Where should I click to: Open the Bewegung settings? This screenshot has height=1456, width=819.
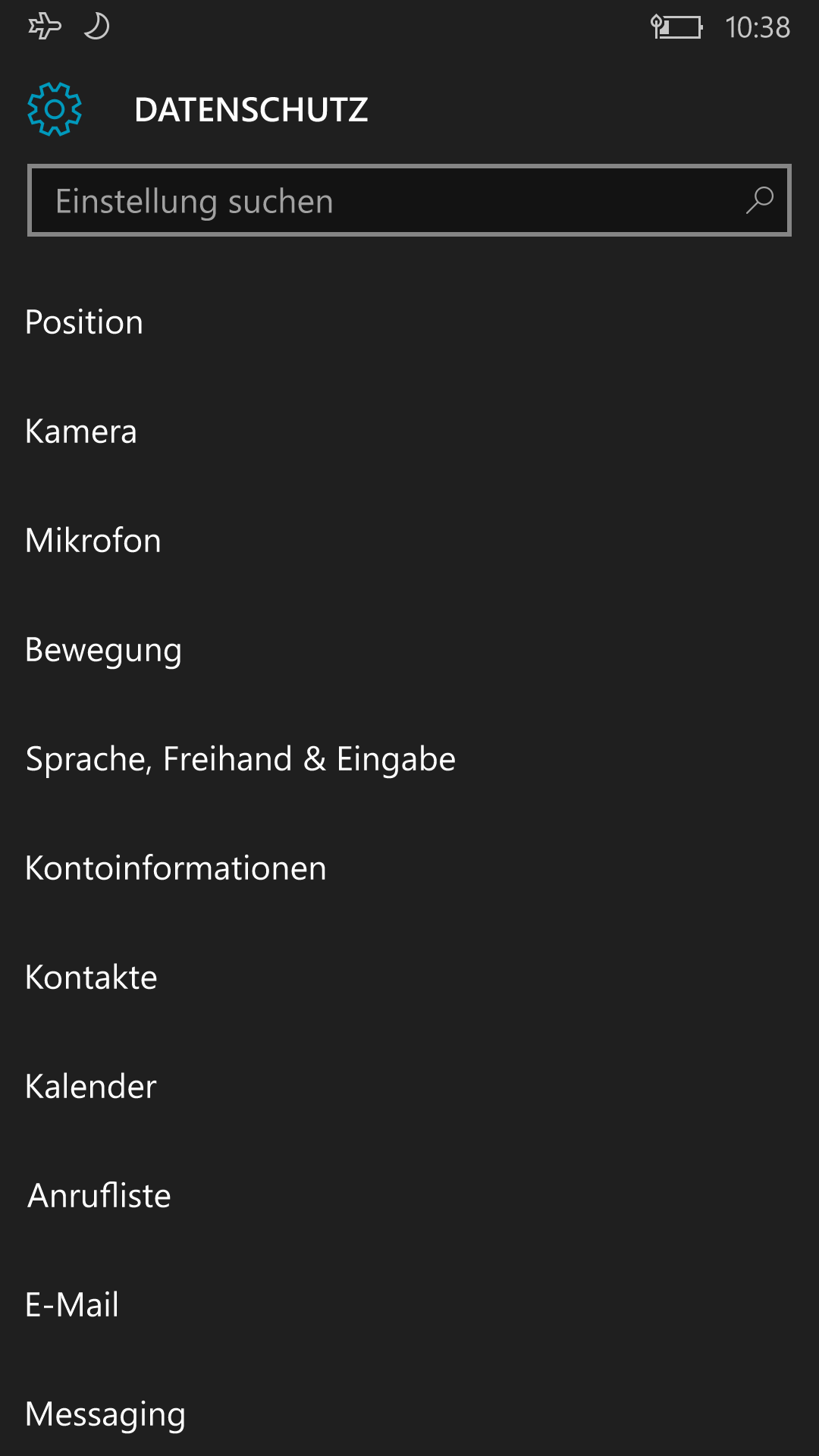409,650
